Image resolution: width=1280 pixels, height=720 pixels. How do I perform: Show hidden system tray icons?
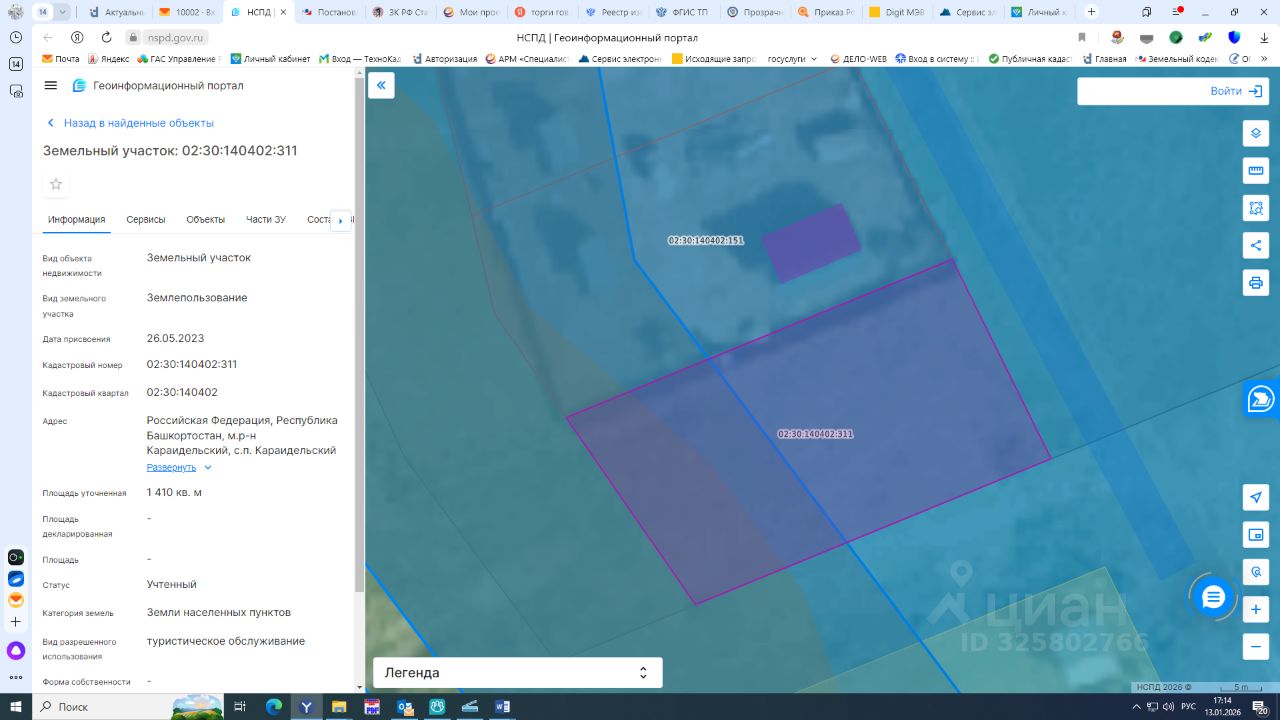[1134, 707]
